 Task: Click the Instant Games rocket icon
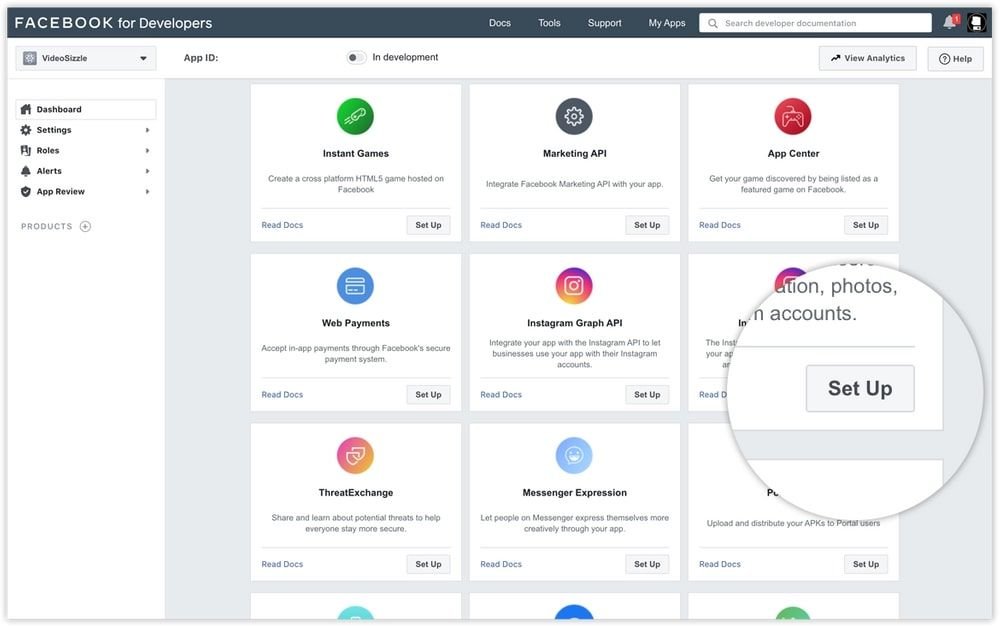click(355, 116)
